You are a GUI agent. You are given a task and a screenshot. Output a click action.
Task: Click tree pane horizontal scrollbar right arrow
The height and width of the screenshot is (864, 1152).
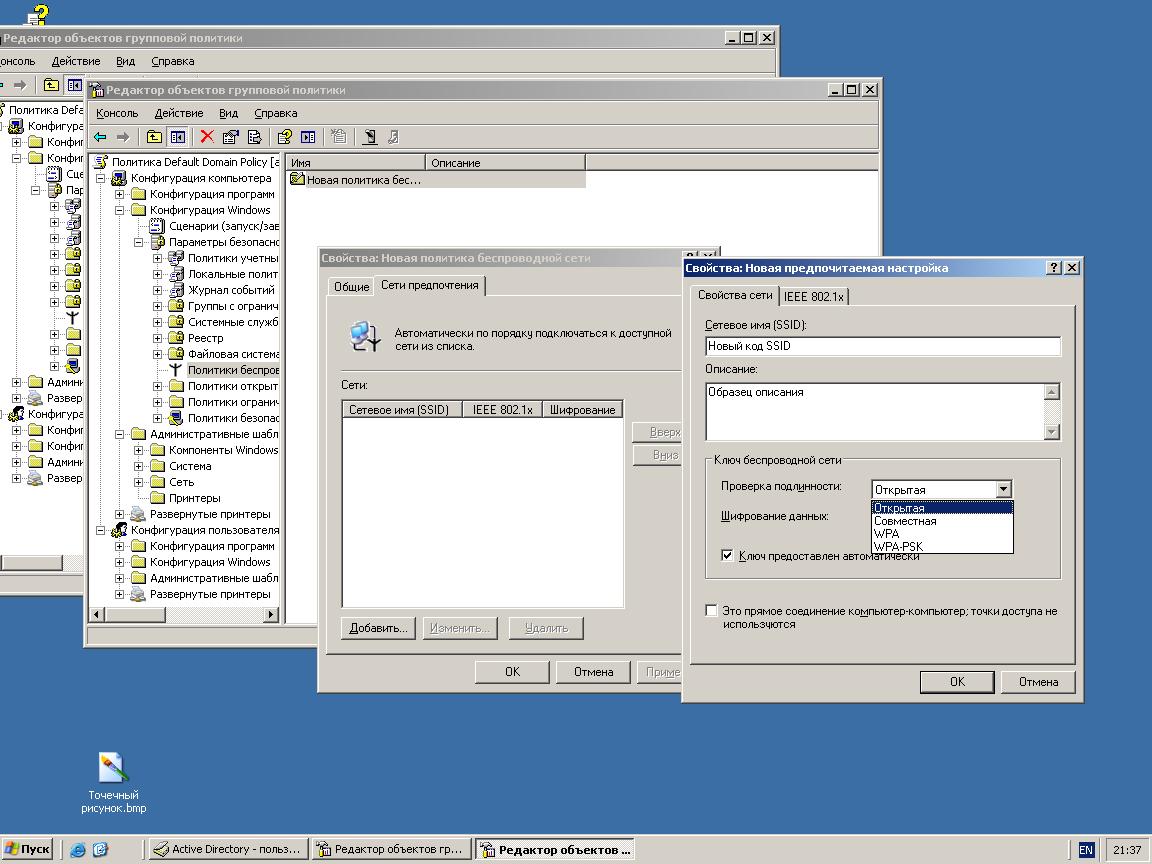coord(271,614)
